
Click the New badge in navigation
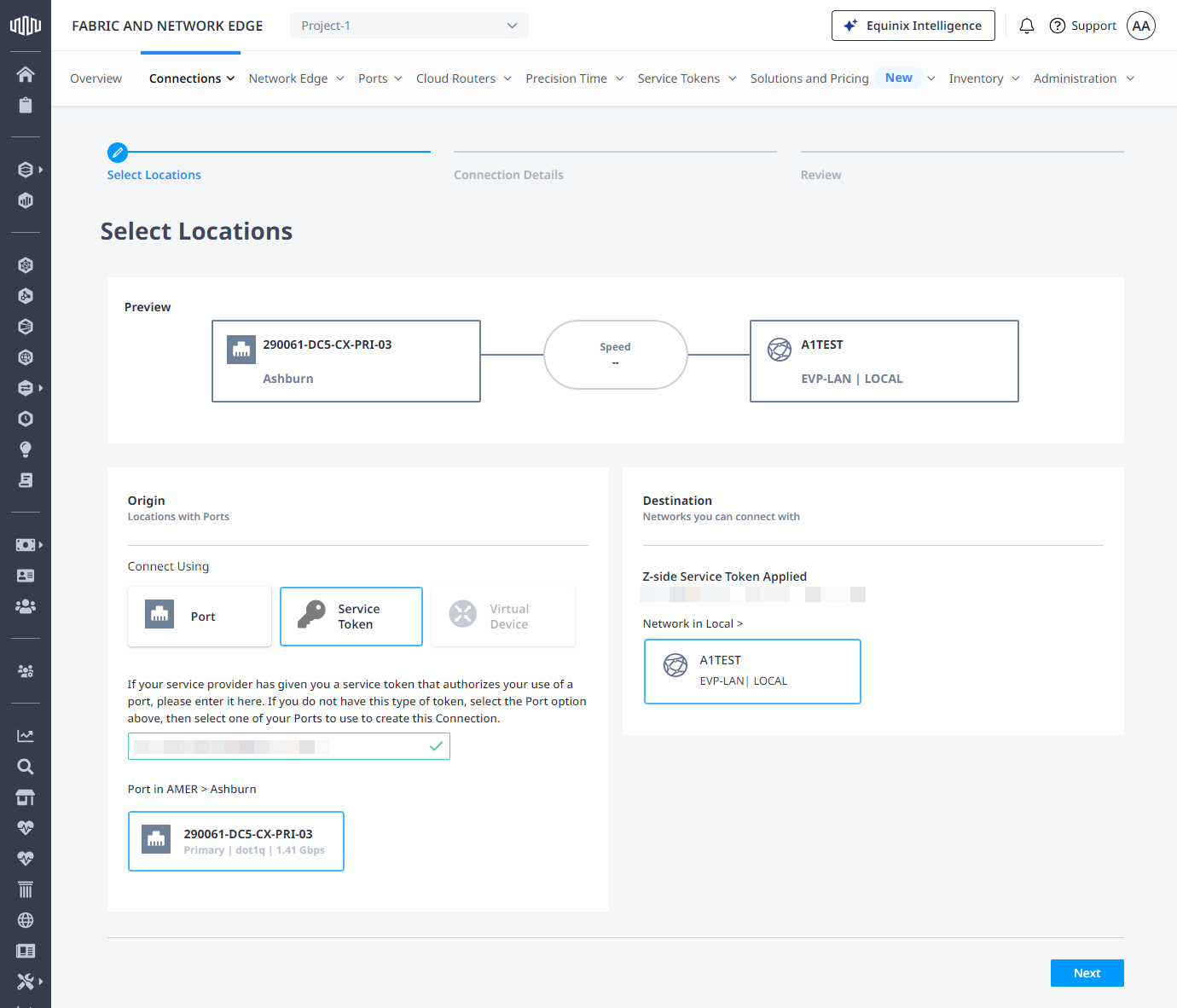(x=899, y=78)
